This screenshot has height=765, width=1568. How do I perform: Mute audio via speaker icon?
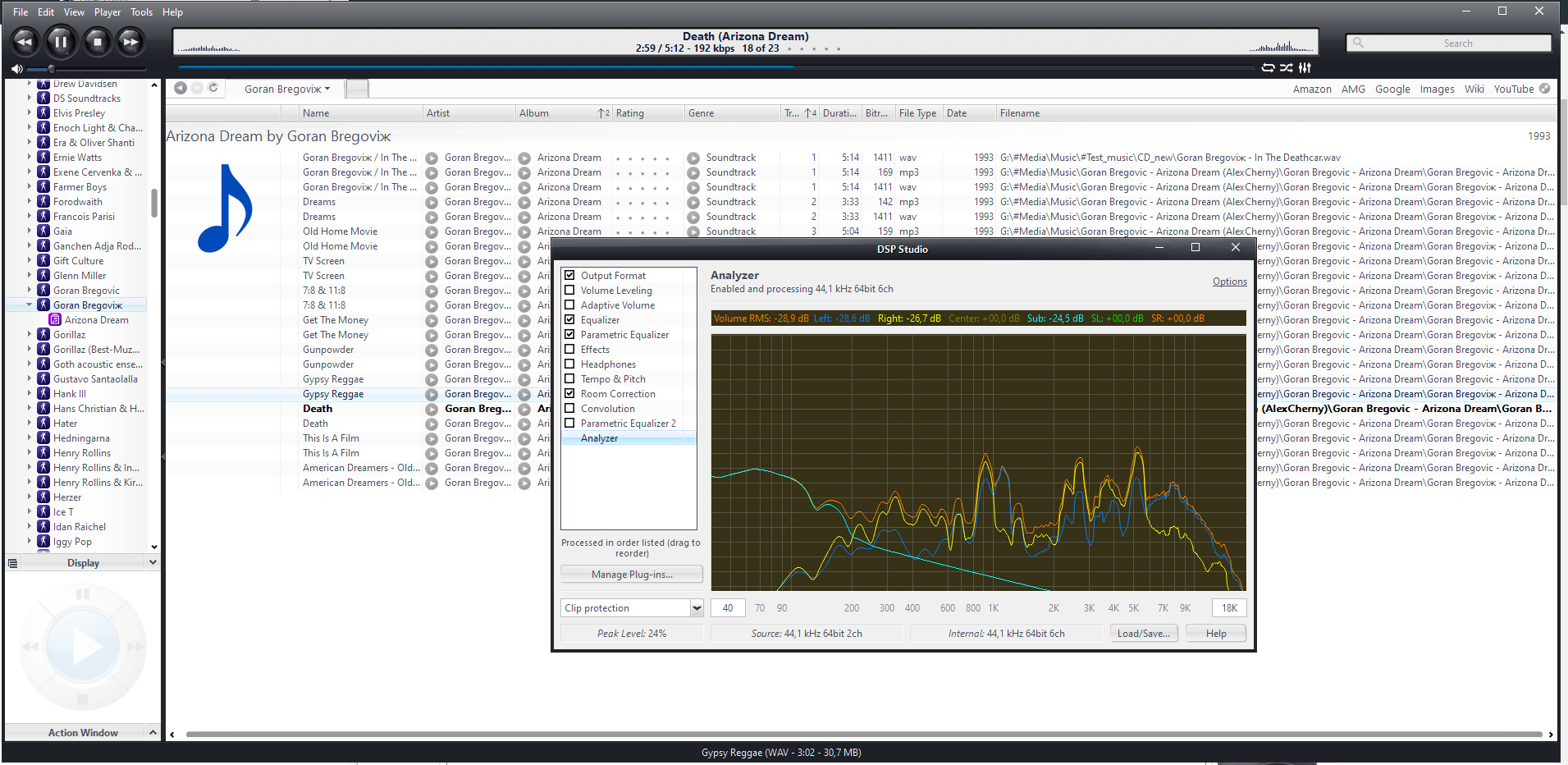[x=16, y=69]
